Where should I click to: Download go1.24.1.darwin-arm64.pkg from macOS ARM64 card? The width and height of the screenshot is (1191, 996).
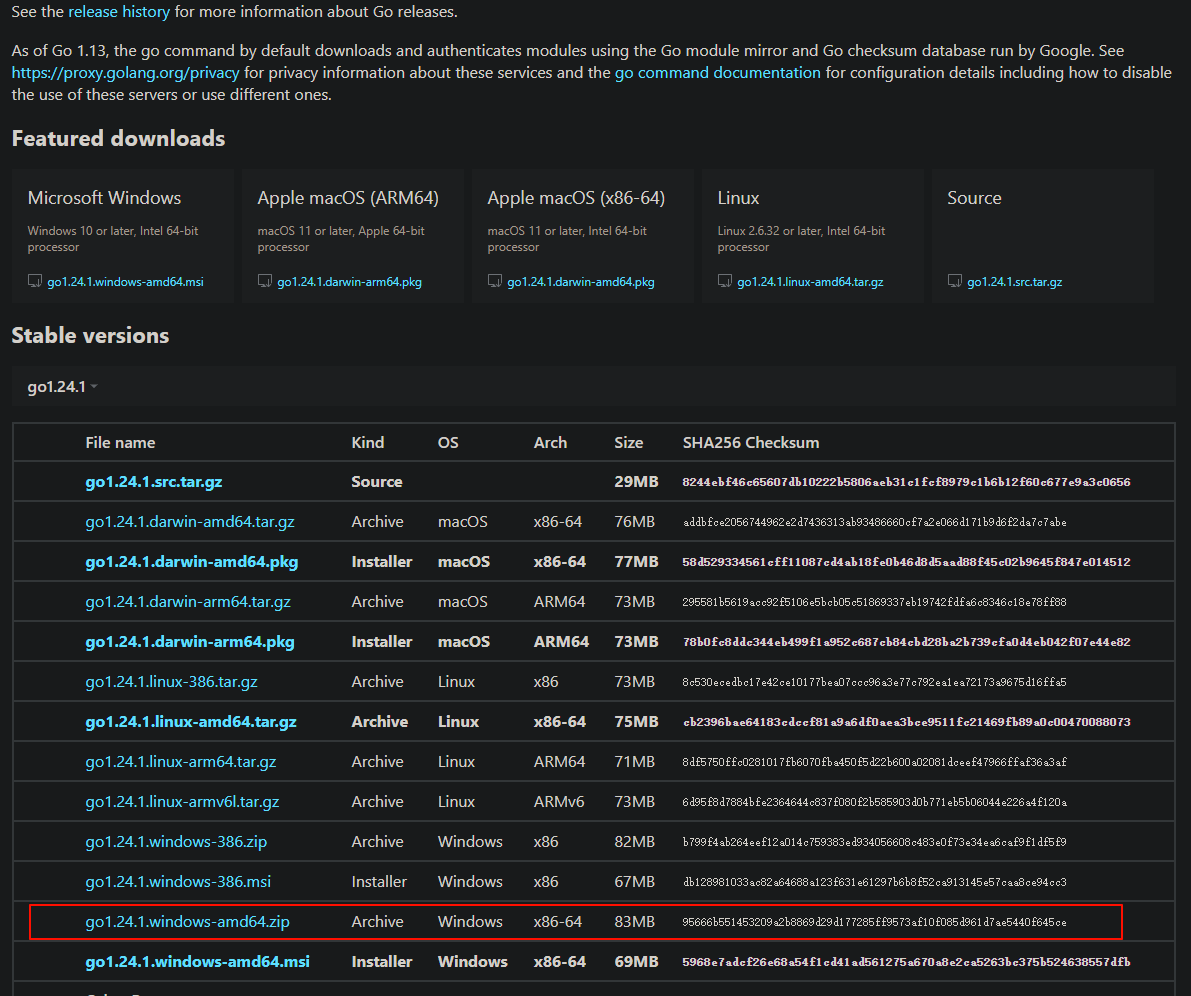(349, 282)
